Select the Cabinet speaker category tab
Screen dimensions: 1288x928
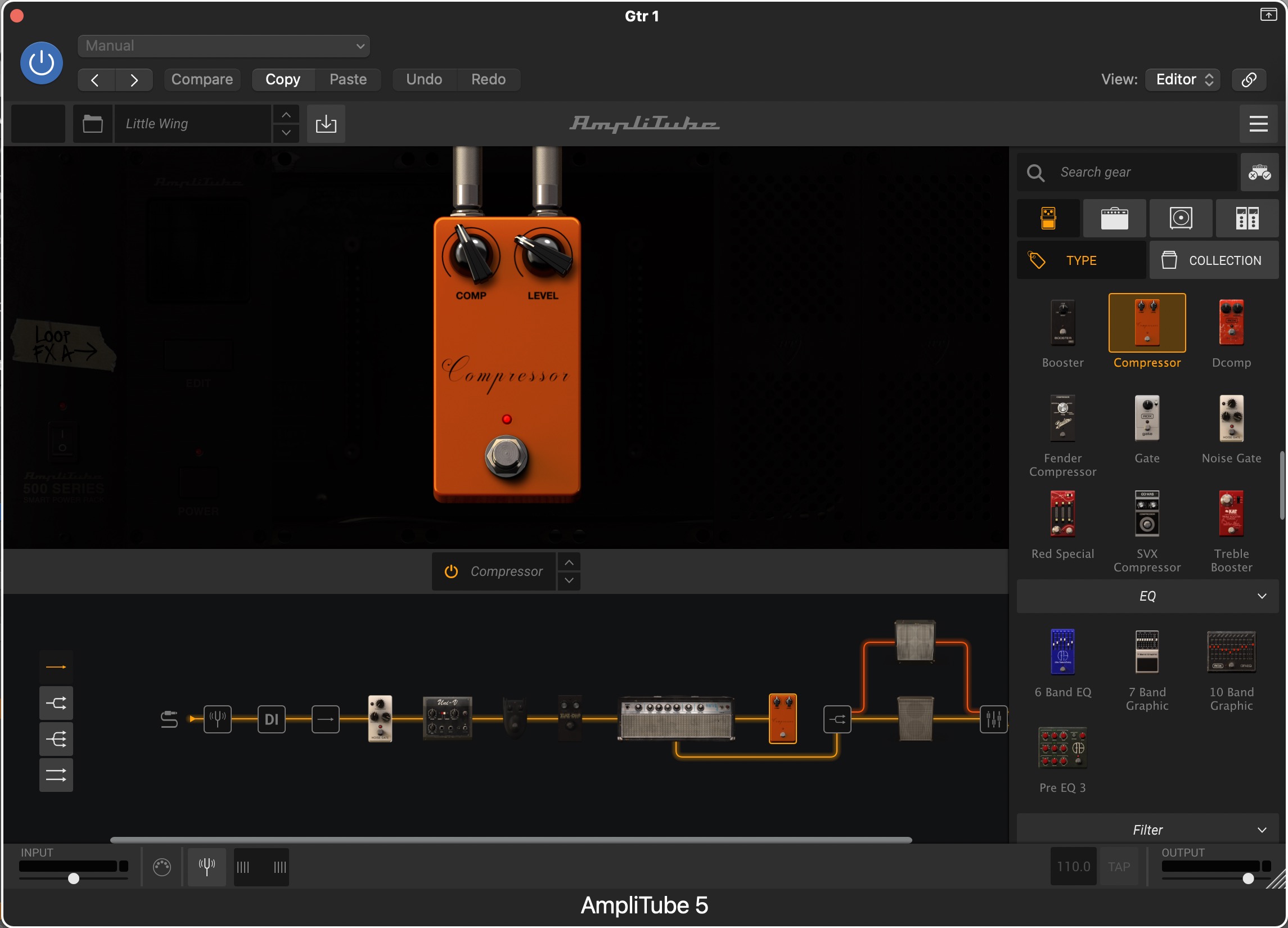pyautogui.click(x=1181, y=218)
